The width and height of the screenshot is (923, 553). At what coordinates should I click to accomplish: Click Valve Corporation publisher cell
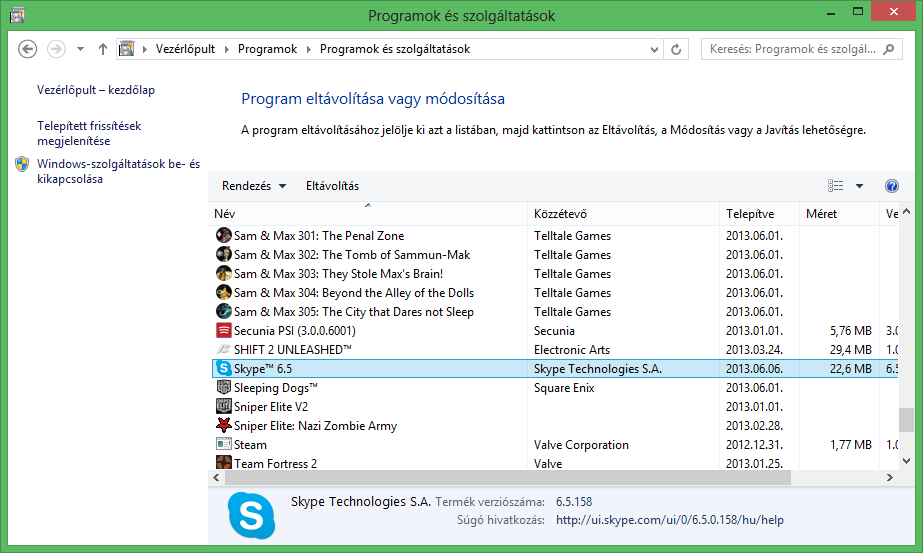tap(581, 445)
